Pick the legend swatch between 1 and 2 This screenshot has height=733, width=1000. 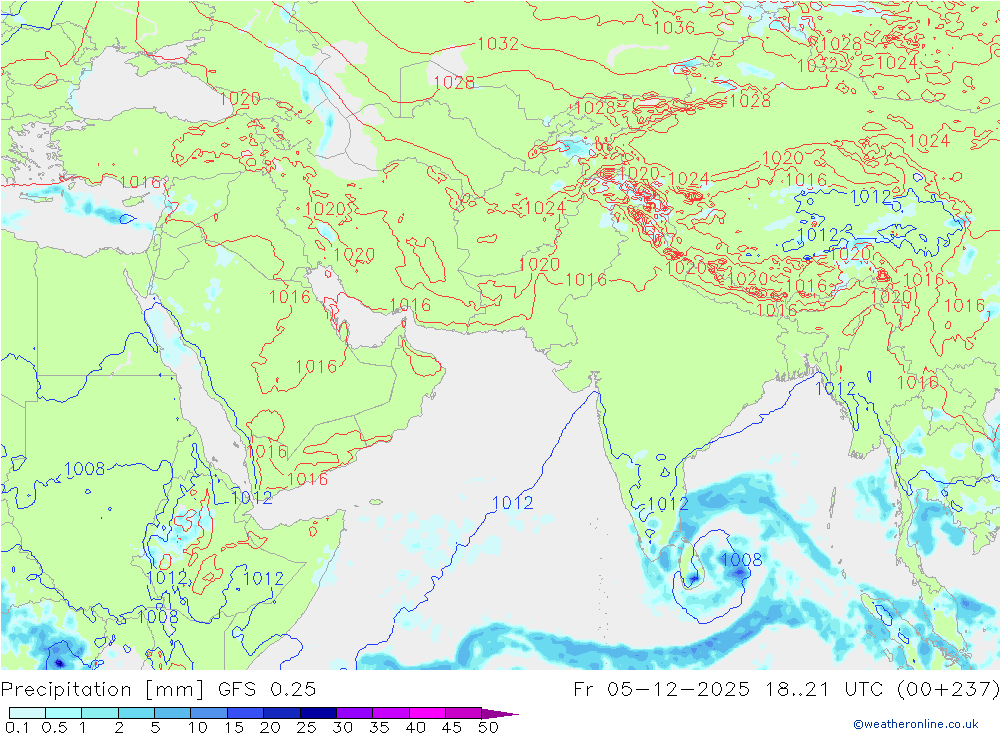pos(99,713)
